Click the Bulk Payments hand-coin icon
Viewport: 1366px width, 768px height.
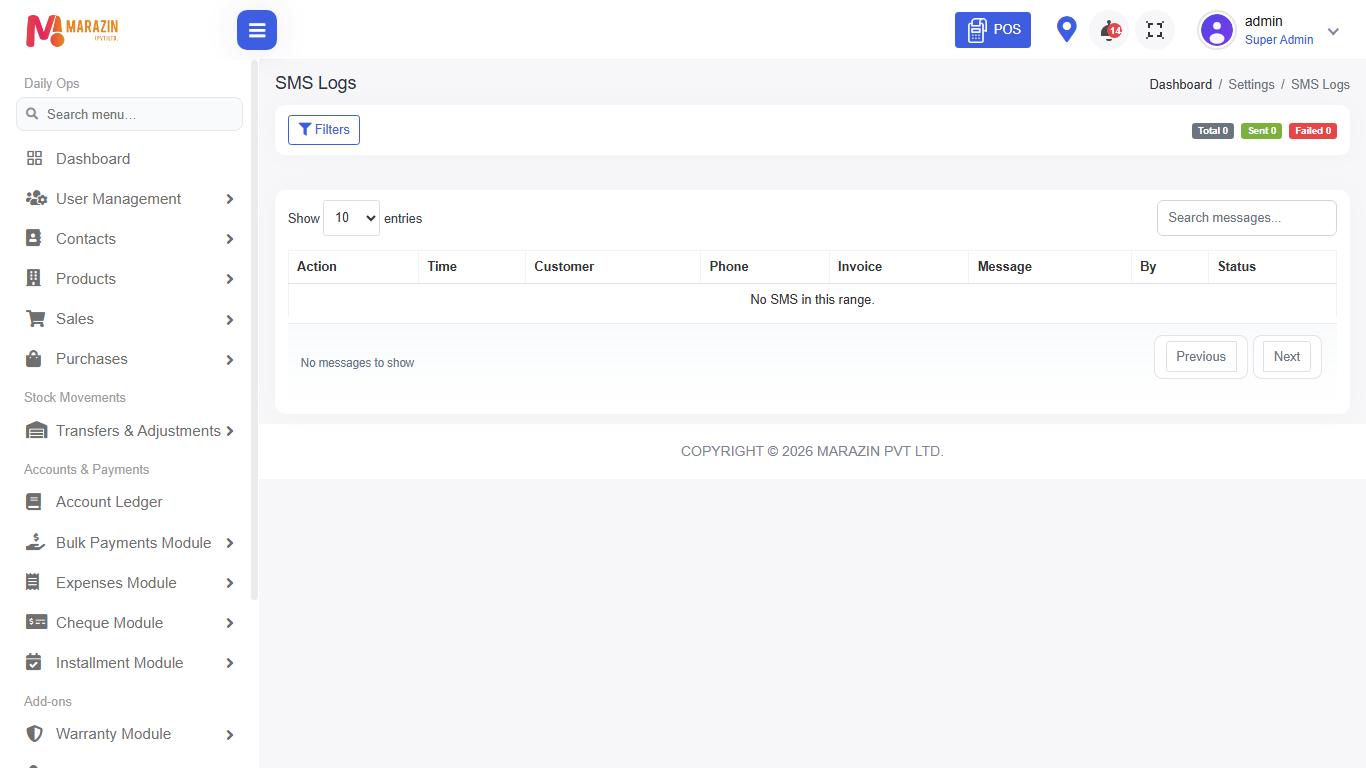(36, 543)
